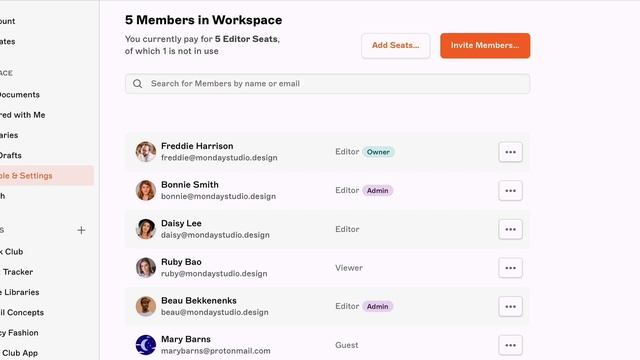This screenshot has height=360, width=640.
Task: Click the name Beau Bekkenenks
Action: click(x=199, y=301)
